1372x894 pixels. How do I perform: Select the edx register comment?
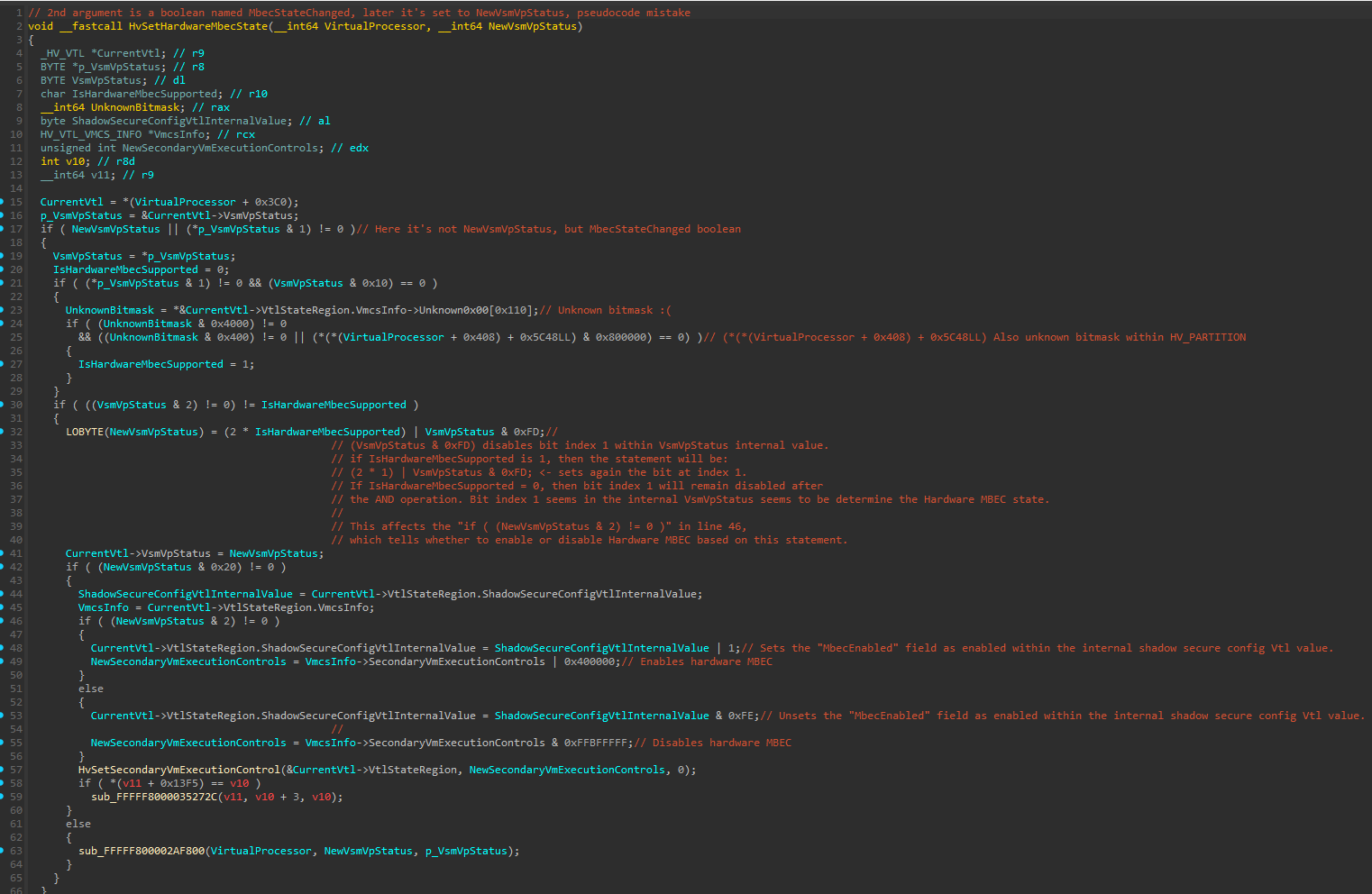tap(350, 148)
